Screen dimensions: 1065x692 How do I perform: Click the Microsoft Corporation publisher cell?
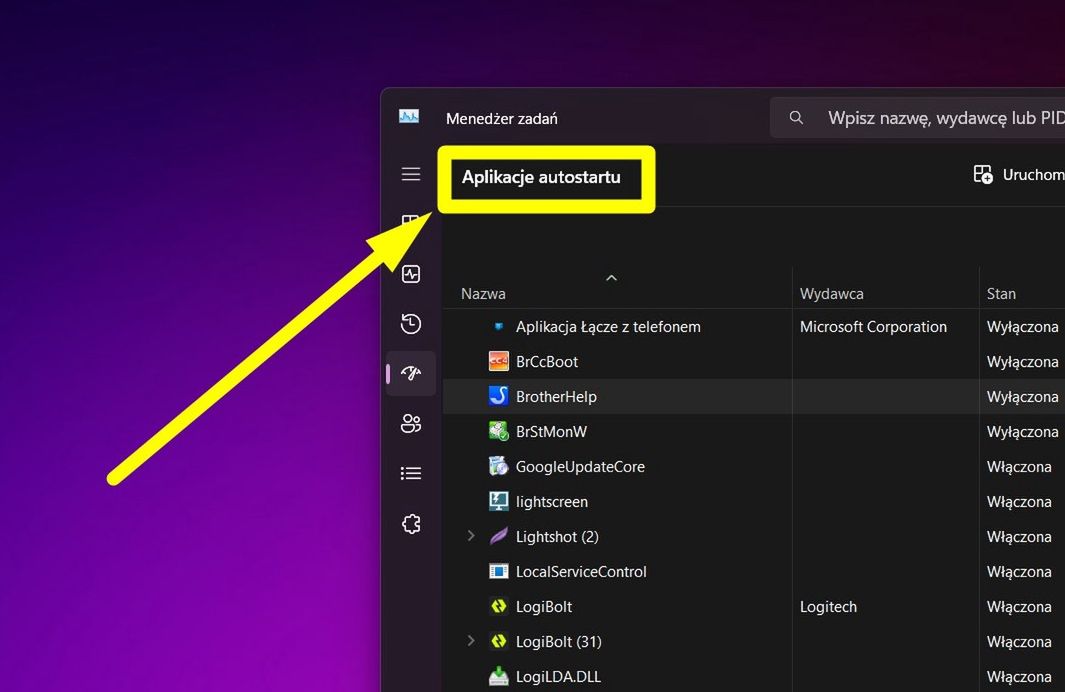click(873, 327)
